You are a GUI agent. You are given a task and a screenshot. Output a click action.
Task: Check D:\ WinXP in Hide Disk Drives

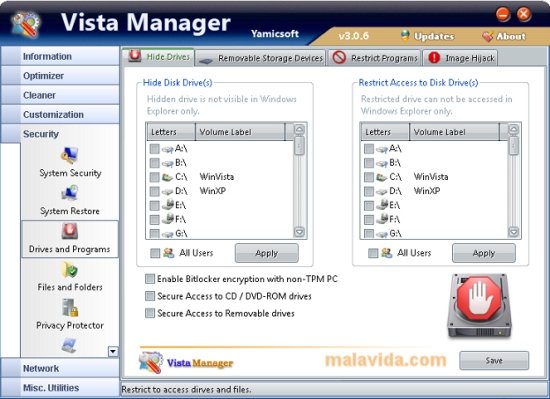pyautogui.click(x=154, y=191)
